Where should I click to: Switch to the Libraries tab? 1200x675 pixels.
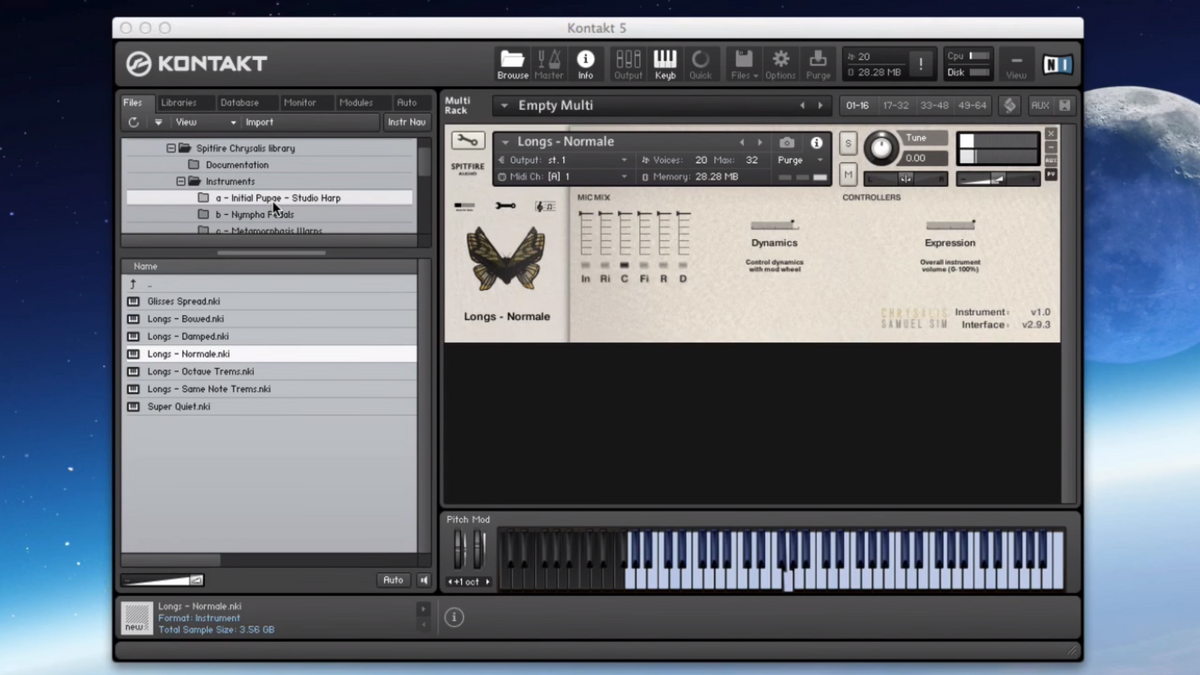tap(179, 102)
